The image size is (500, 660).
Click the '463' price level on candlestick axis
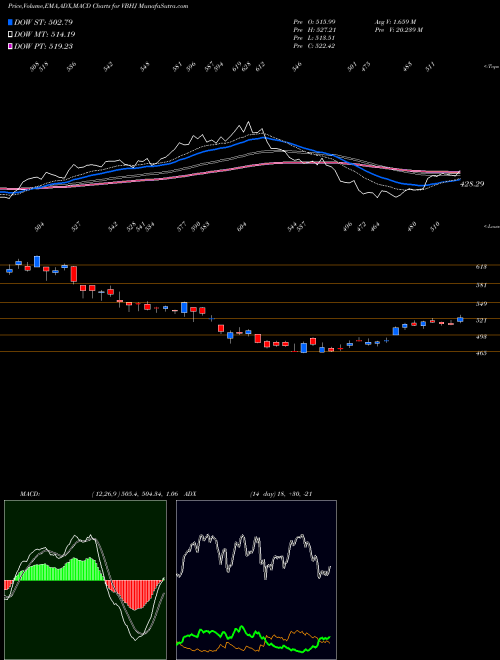point(481,353)
